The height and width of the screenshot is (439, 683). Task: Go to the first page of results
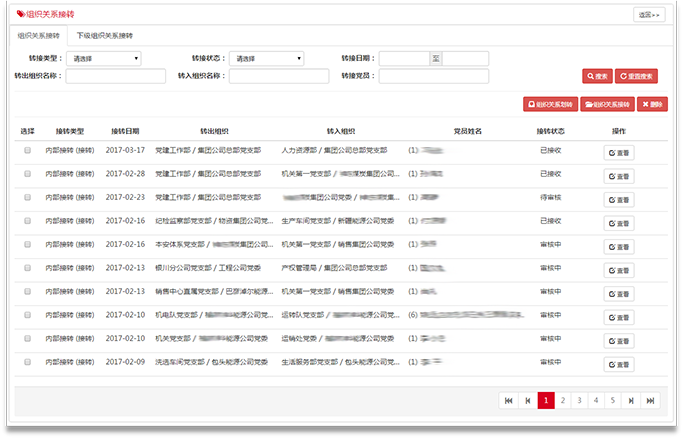[x=508, y=401]
